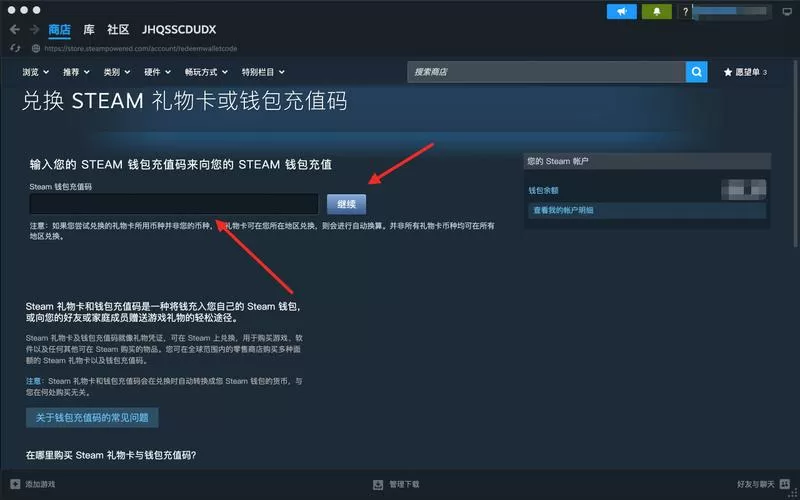The image size is (800, 500).
Task: Reload the page with refresh icon
Action: [x=15, y=48]
